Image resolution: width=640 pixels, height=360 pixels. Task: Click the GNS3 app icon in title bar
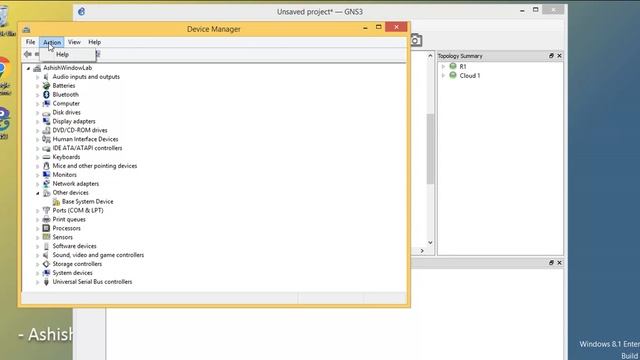click(82, 12)
